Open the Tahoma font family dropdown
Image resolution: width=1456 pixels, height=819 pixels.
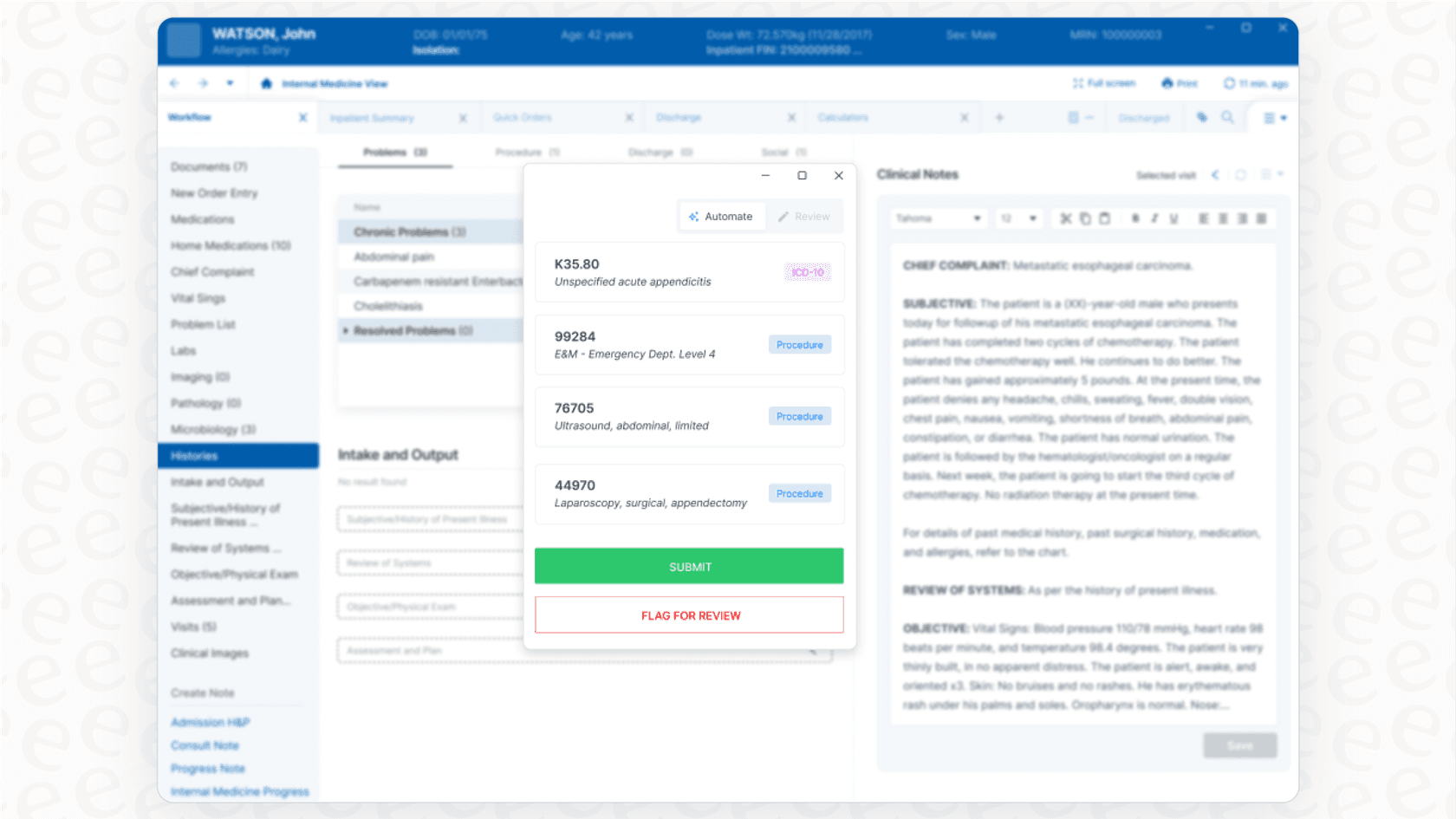pos(939,218)
